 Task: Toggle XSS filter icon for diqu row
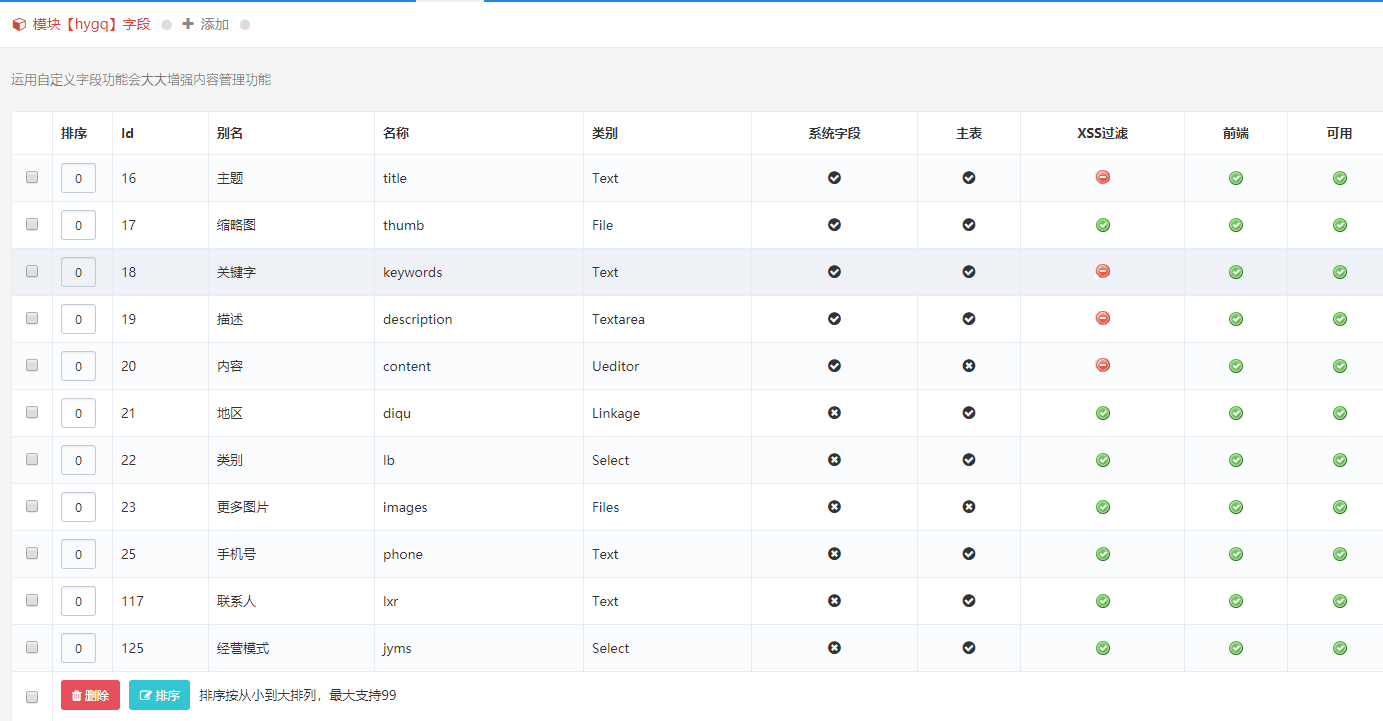point(1102,413)
